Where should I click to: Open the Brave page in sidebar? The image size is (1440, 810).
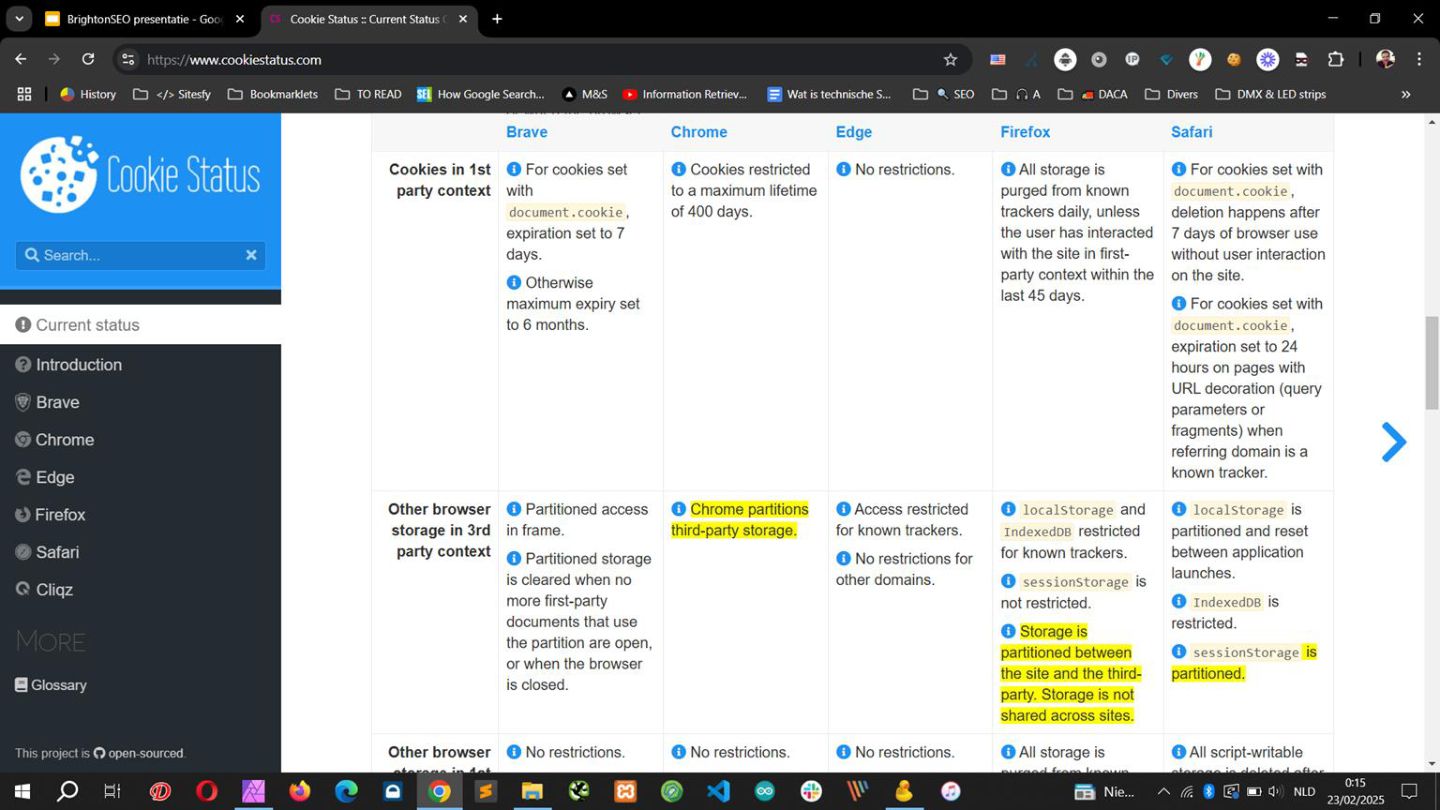click(140, 402)
